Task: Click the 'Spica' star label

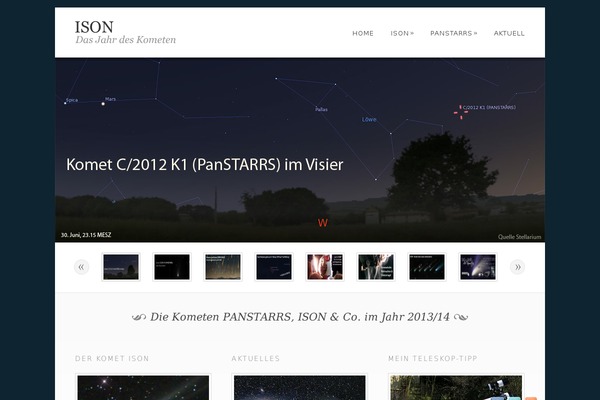Action: pos(72,100)
